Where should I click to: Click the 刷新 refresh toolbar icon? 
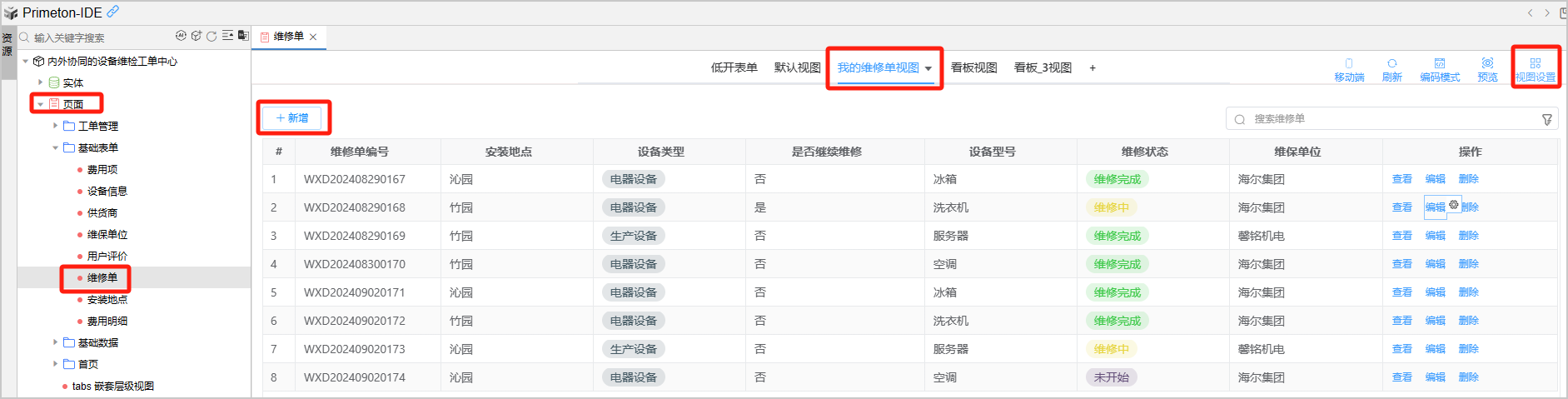tap(1391, 68)
